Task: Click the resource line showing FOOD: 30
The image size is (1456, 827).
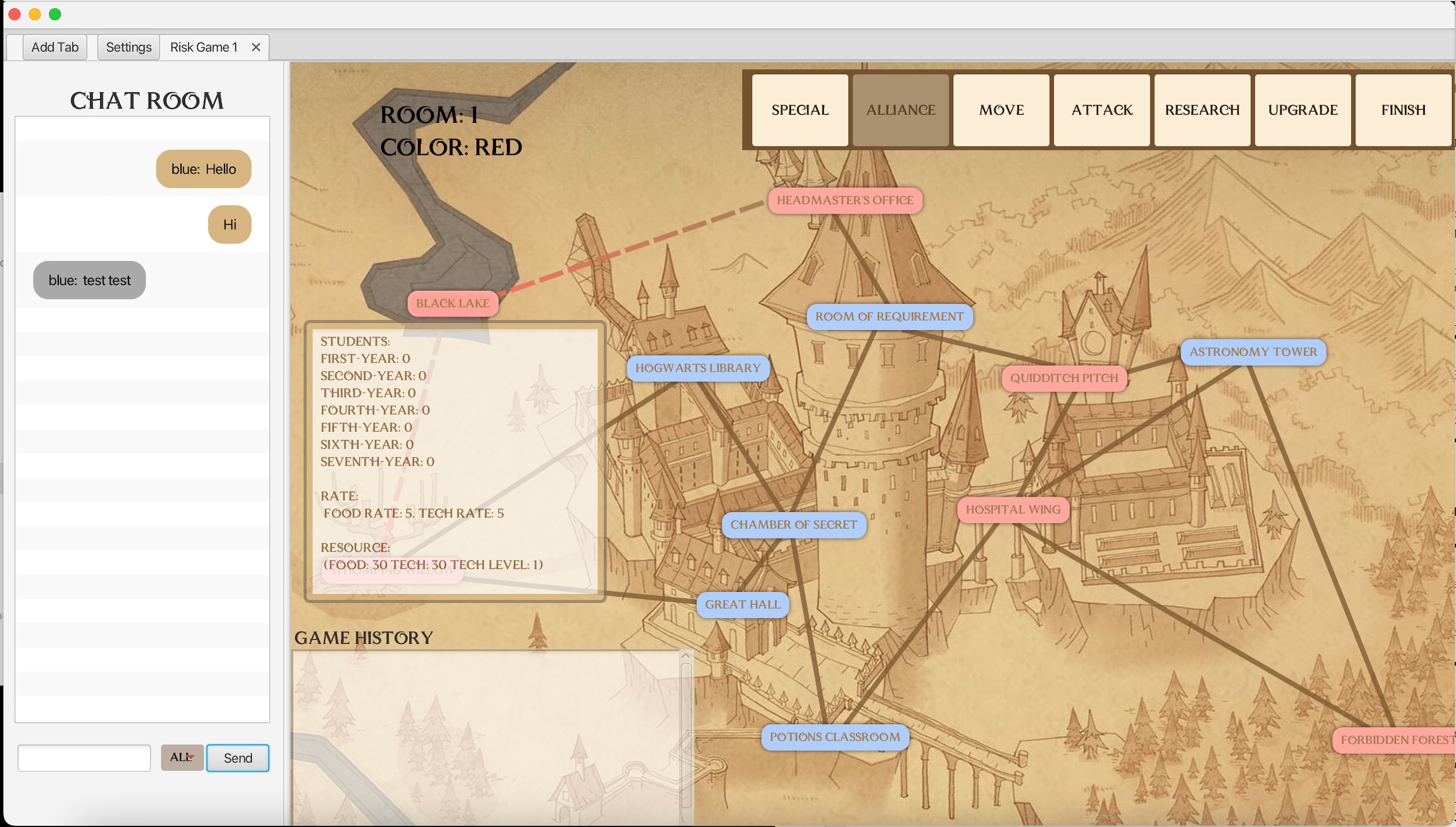Action: pyautogui.click(x=433, y=565)
